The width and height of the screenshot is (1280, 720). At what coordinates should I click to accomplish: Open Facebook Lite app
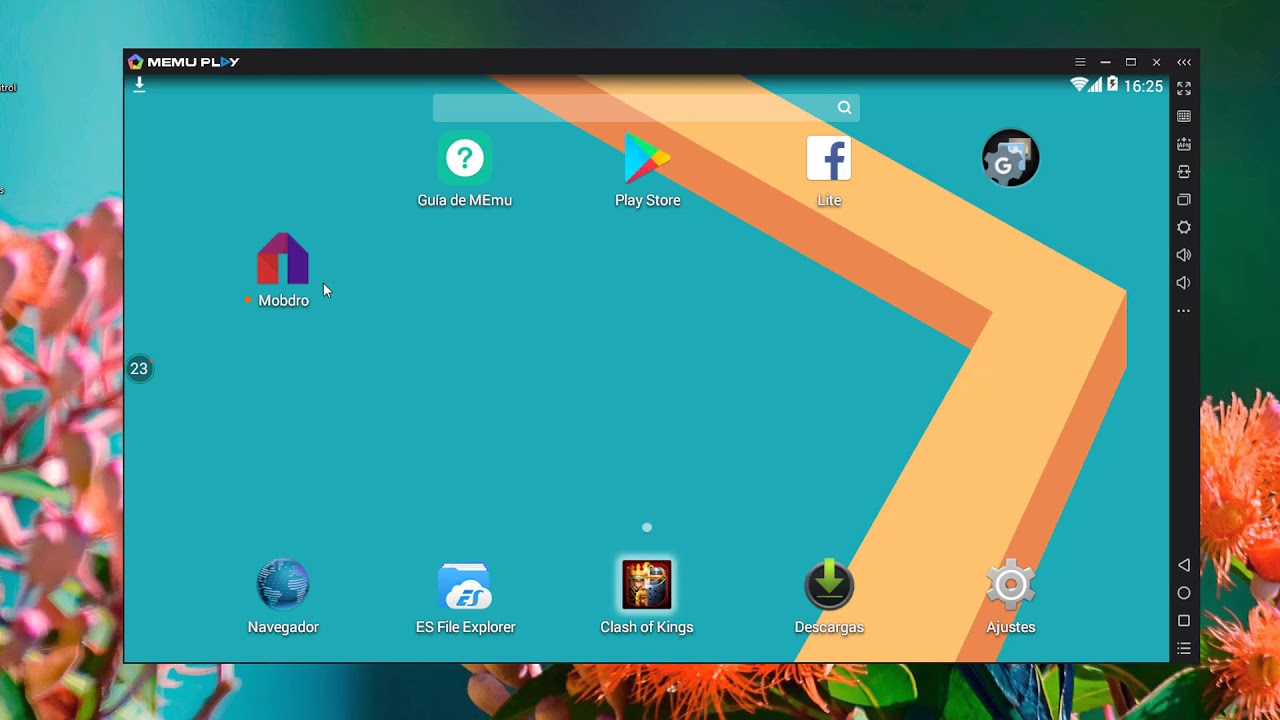tap(829, 158)
